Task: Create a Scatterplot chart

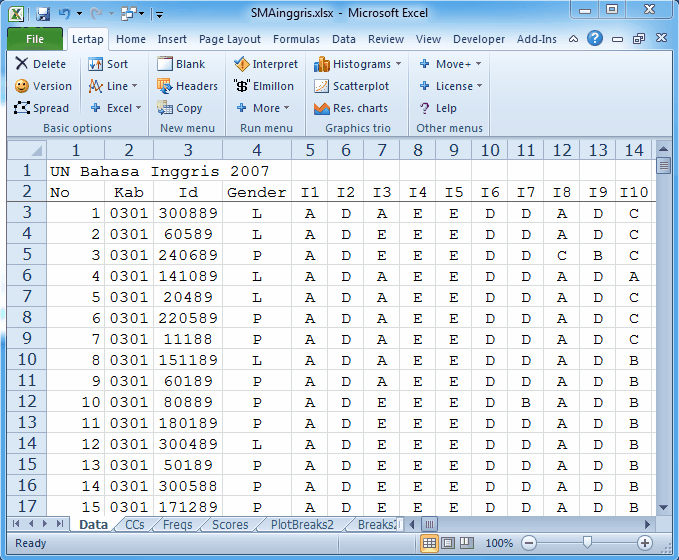Action: (322, 86)
